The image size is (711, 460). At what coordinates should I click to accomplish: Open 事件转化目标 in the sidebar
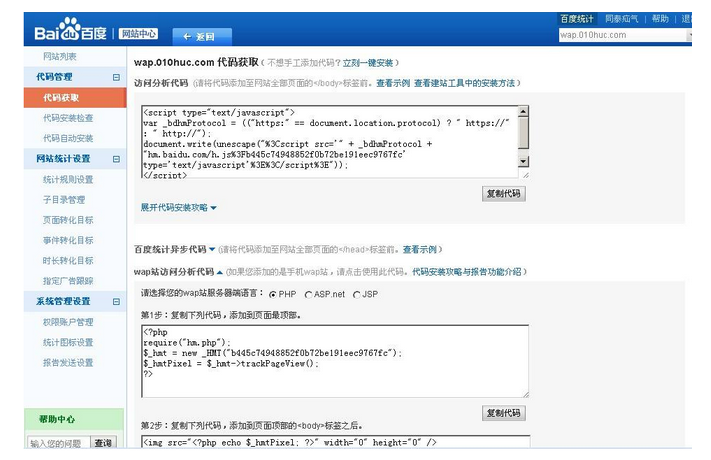pos(68,240)
